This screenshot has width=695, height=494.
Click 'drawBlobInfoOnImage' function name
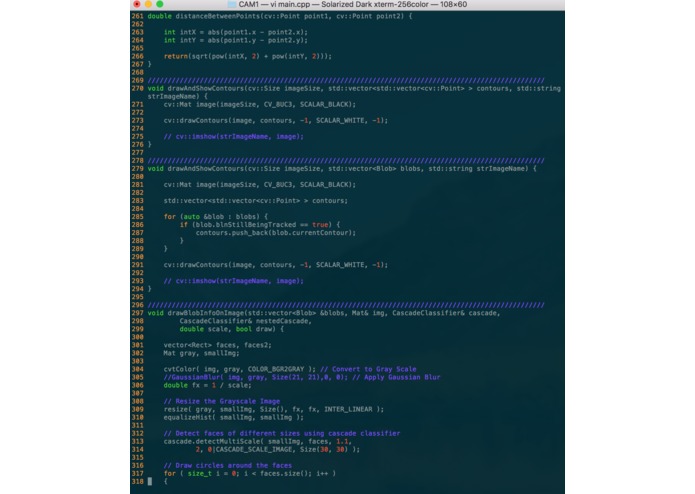[x=205, y=313]
